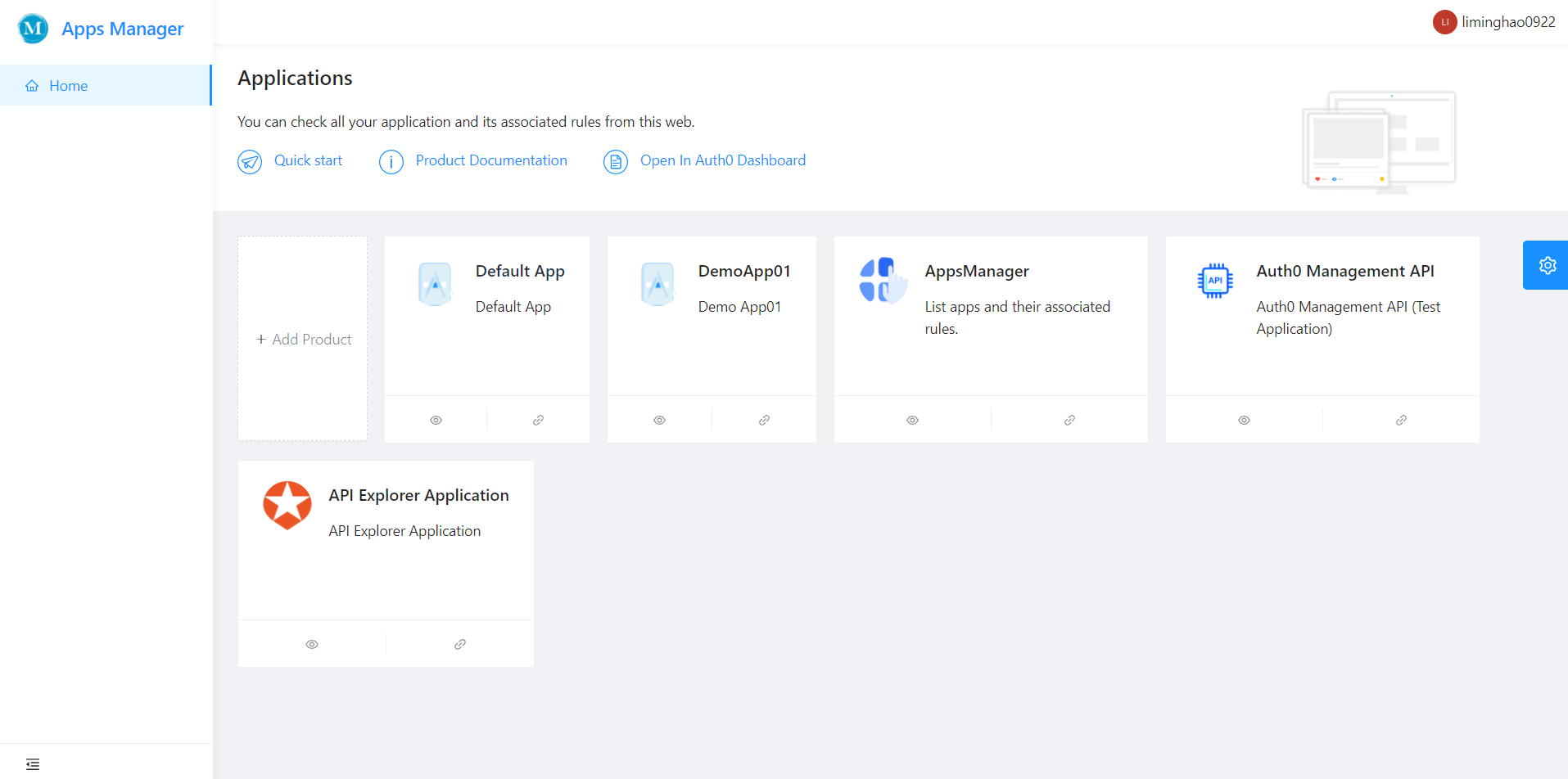The width and height of the screenshot is (1568, 779).
Task: Click the Auth0 Management API chip icon
Action: coord(1215,281)
